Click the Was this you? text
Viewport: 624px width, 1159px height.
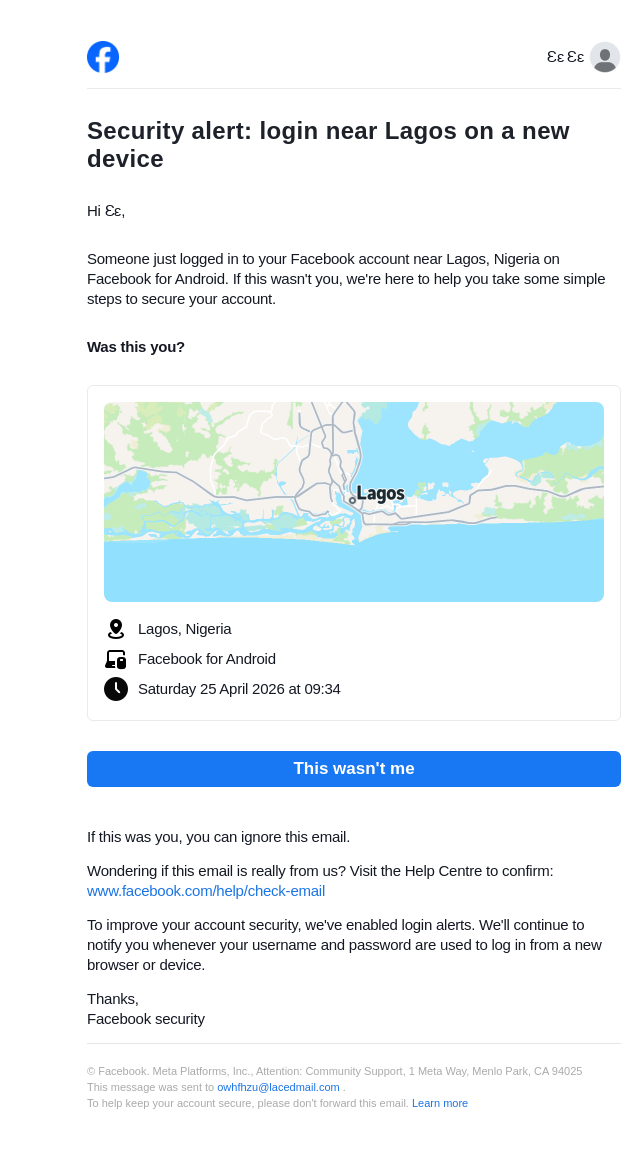(136, 347)
